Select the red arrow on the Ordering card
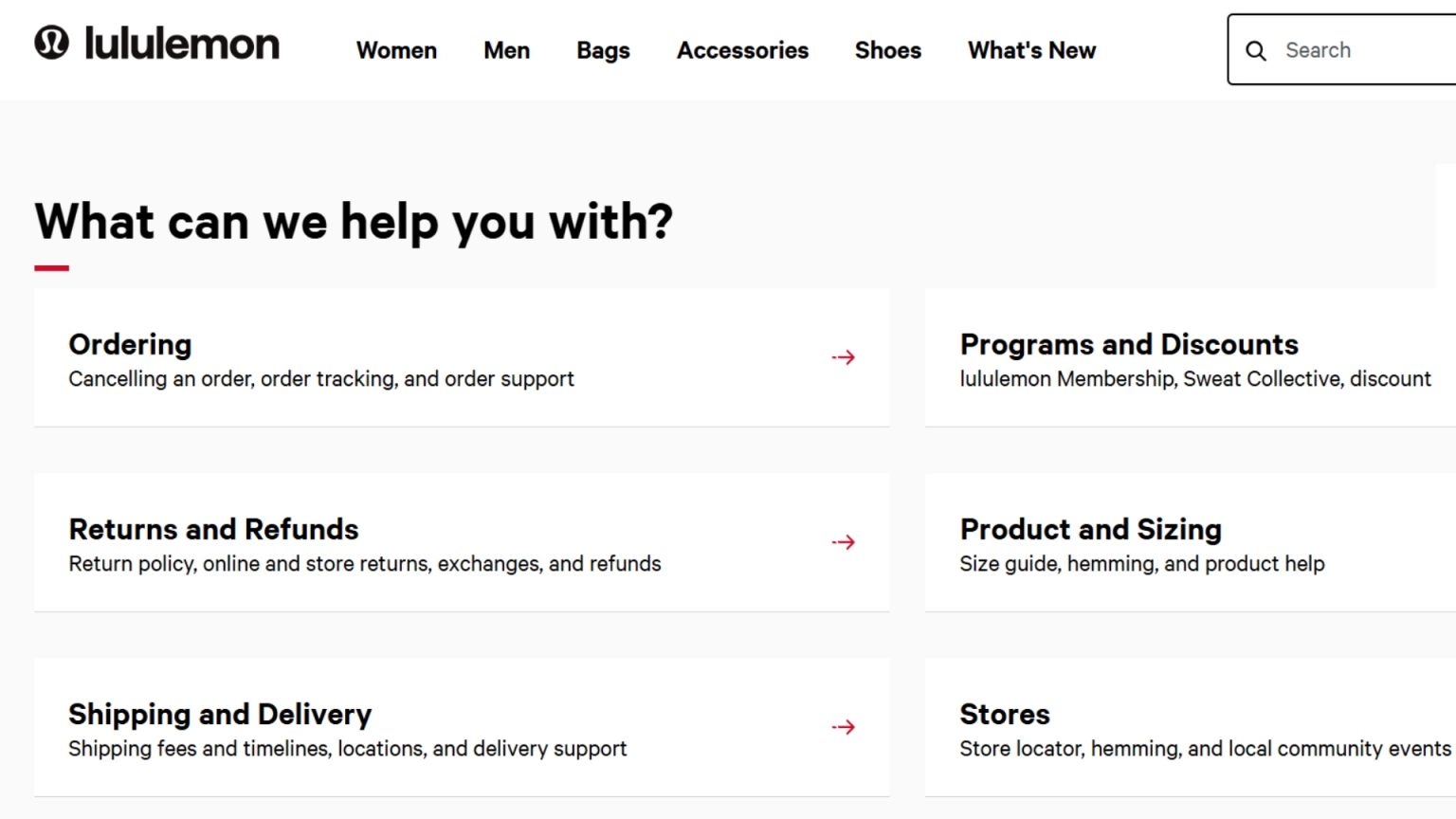1456x819 pixels. [843, 356]
